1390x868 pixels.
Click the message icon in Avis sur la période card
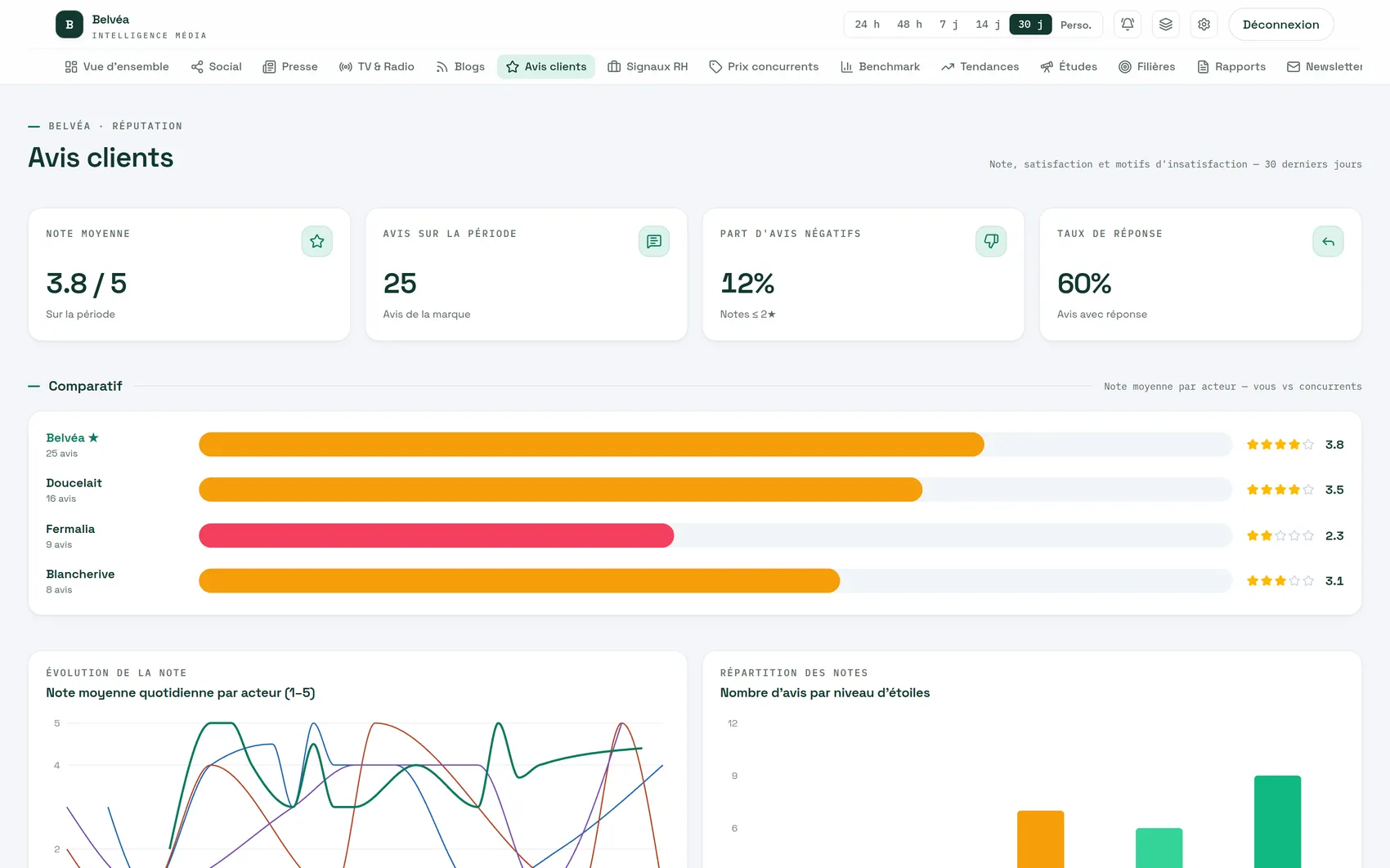(x=654, y=241)
